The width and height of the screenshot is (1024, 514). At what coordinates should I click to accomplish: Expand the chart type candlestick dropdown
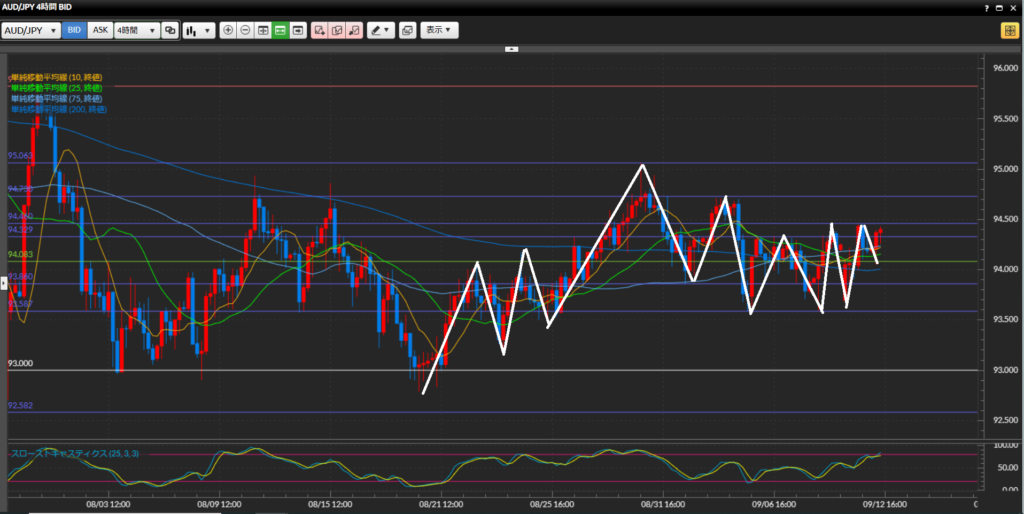point(198,30)
